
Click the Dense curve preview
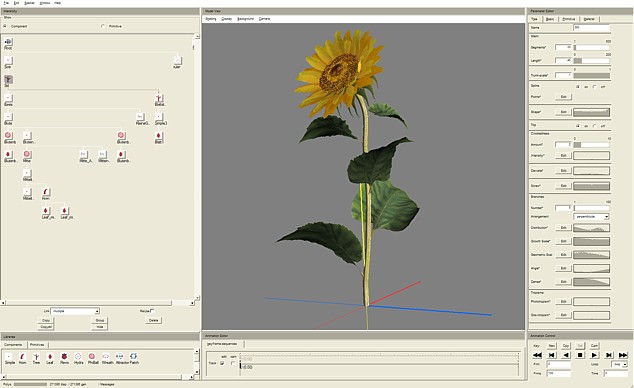[592, 282]
